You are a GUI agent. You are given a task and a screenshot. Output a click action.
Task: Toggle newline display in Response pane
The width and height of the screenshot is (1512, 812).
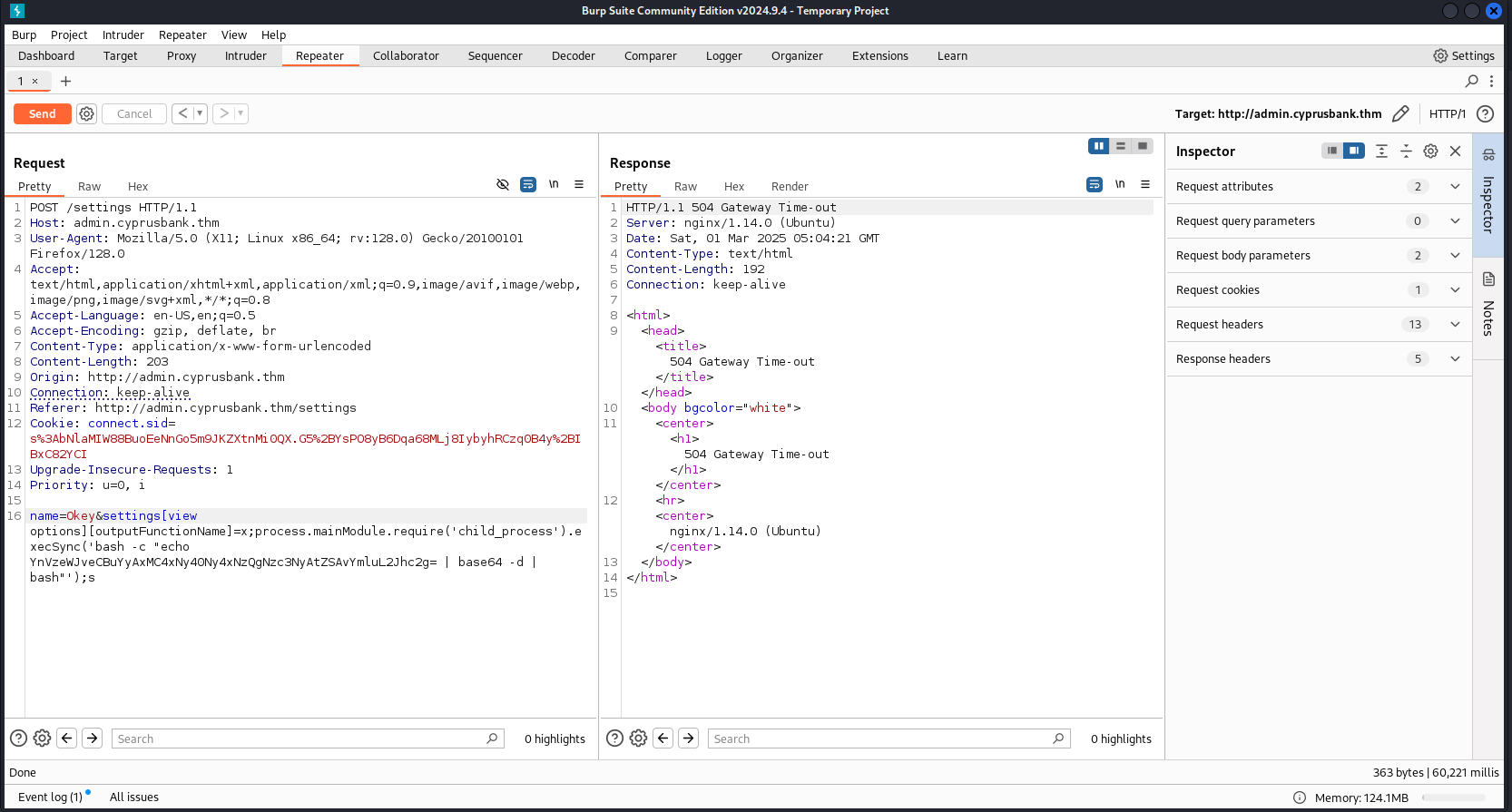pyautogui.click(x=1120, y=184)
